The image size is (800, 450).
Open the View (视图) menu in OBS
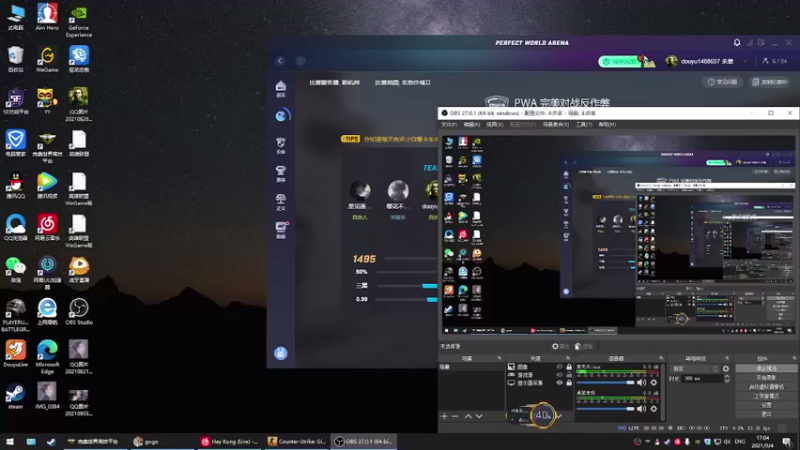click(x=494, y=124)
